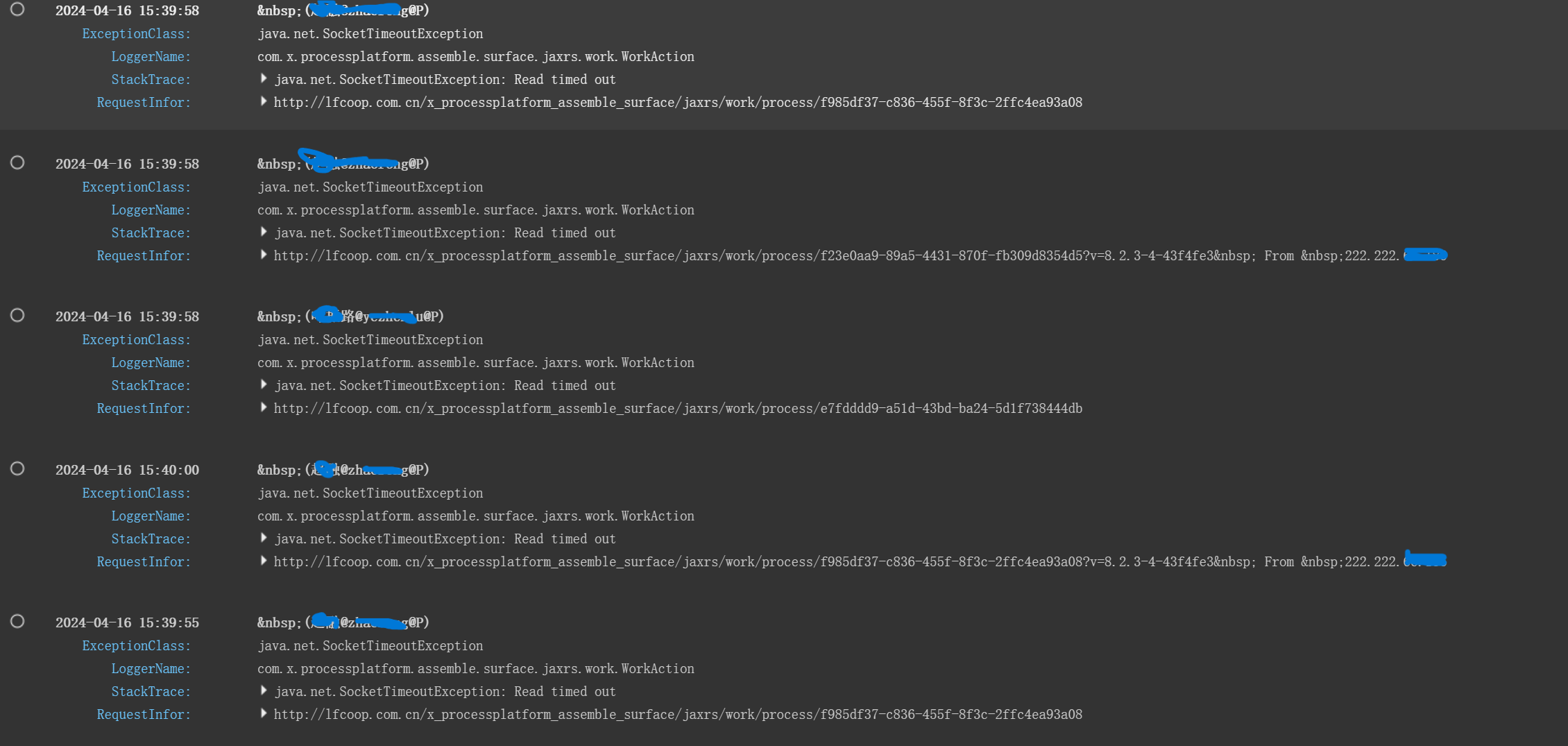This screenshot has width=1568, height=746.
Task: Expand RequestInfor arrow beside the e7fdddd9 URL
Action: [264, 407]
